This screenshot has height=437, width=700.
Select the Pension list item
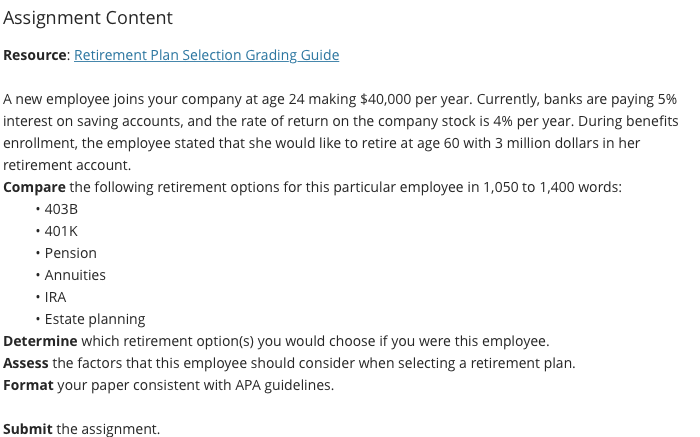(x=71, y=253)
